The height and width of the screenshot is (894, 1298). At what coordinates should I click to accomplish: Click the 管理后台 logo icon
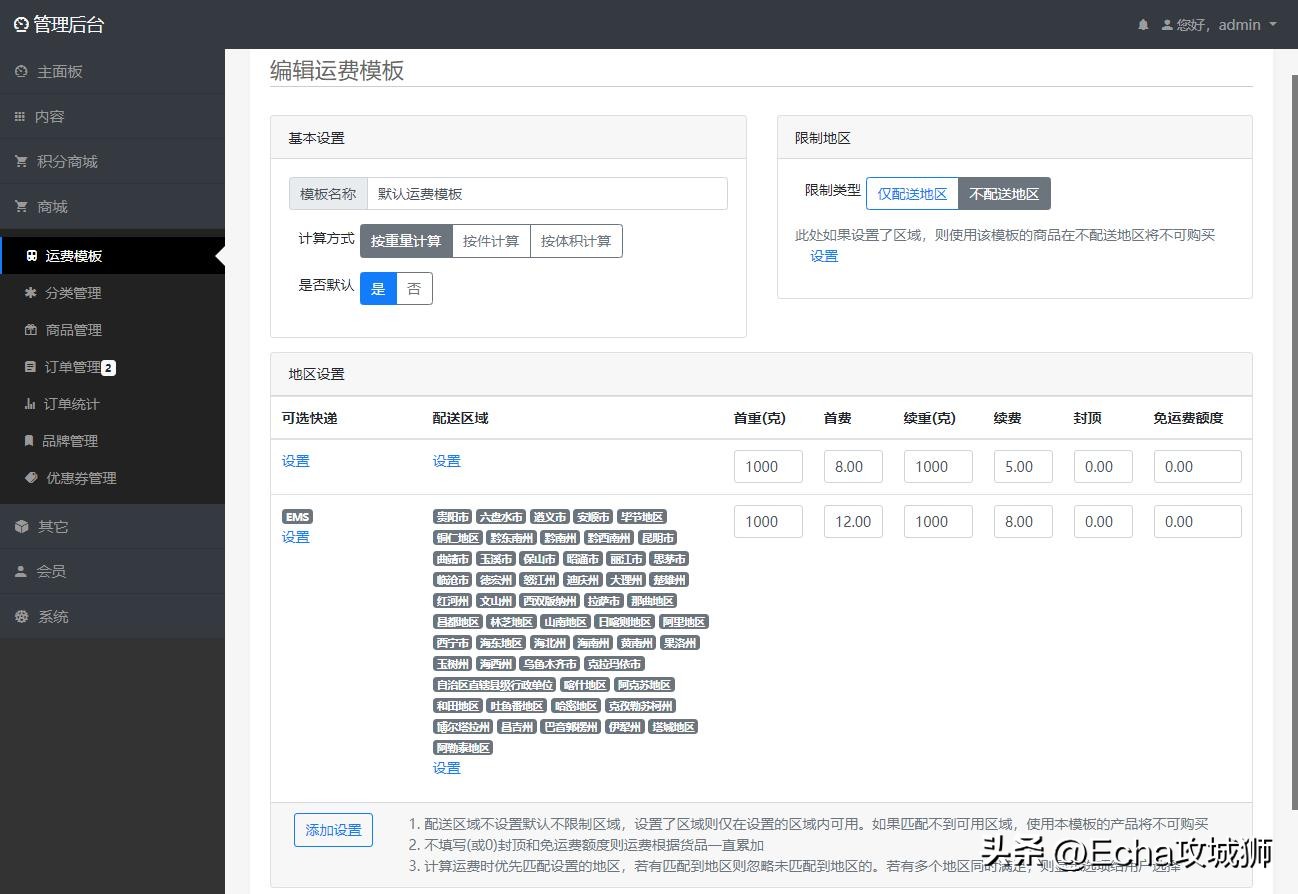coord(21,23)
